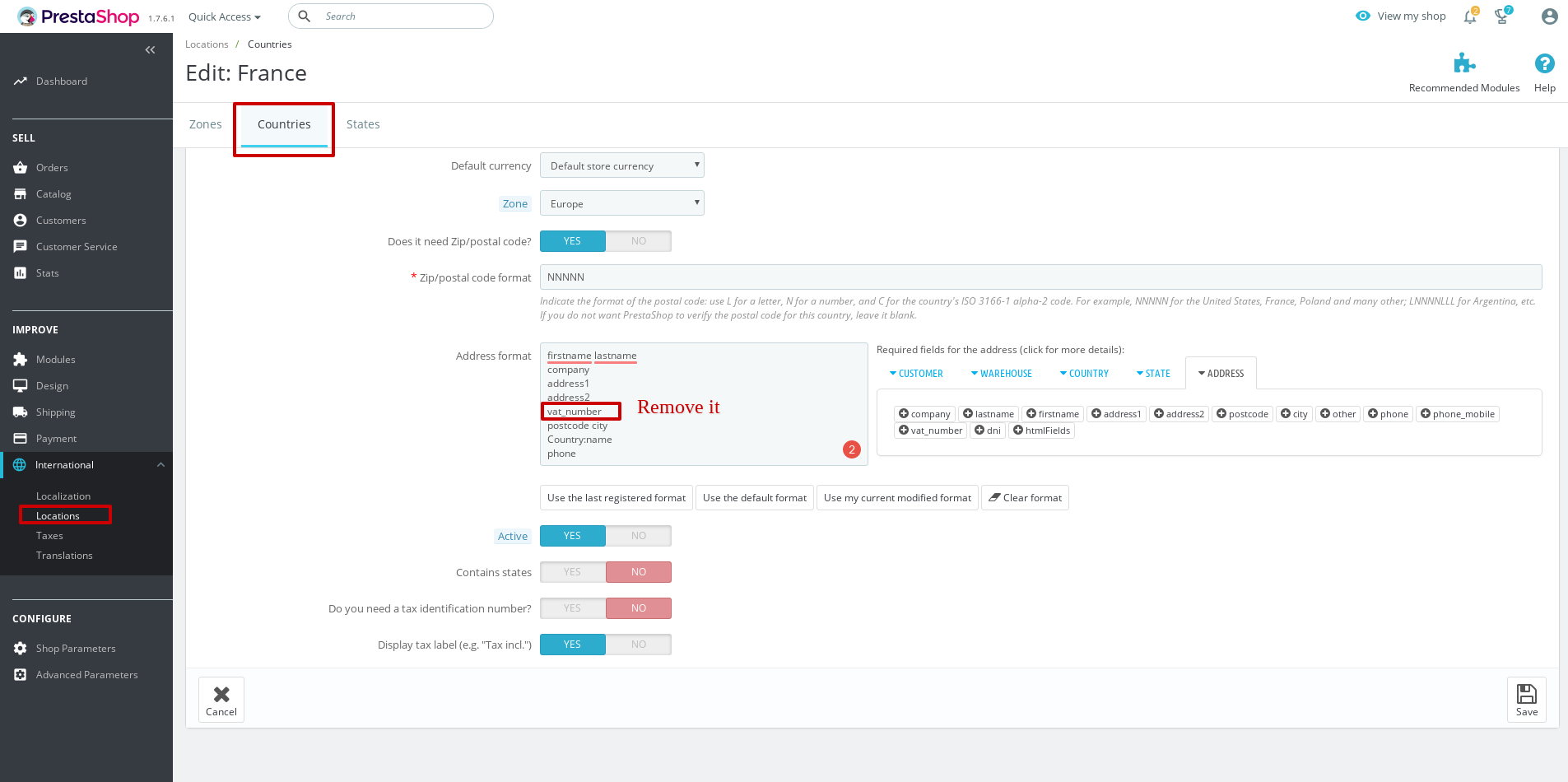Enable Contains states option

572,571
